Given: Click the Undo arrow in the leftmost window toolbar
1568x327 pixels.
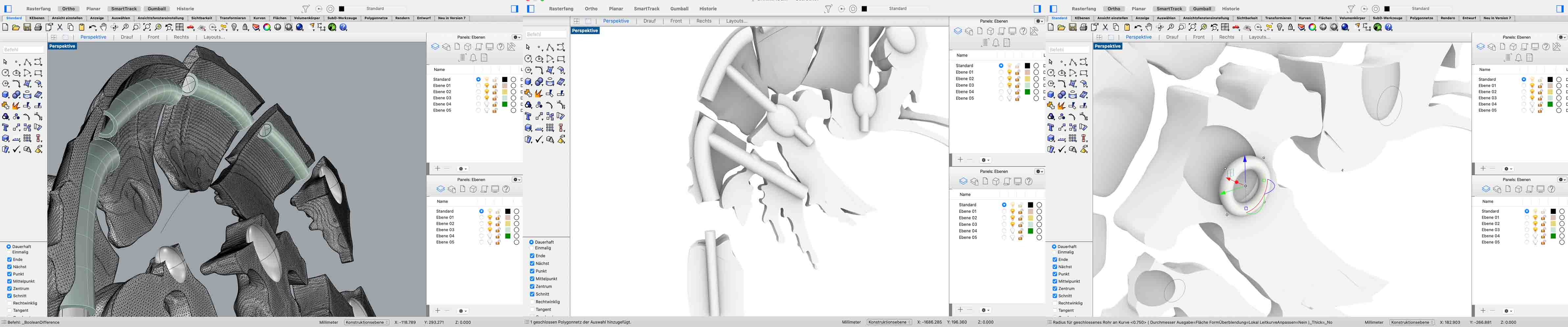Looking at the screenshot, I should [x=92, y=27].
